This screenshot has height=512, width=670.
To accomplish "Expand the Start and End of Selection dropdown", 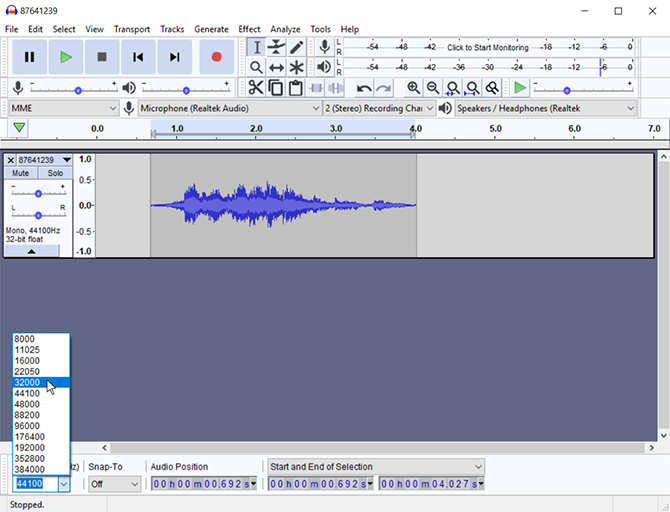I will pyautogui.click(x=375, y=467).
